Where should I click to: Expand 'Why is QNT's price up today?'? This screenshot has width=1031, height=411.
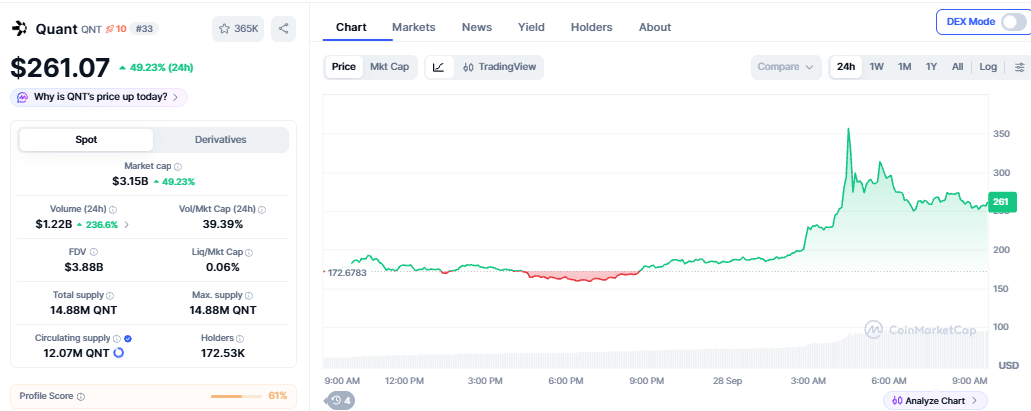99,97
